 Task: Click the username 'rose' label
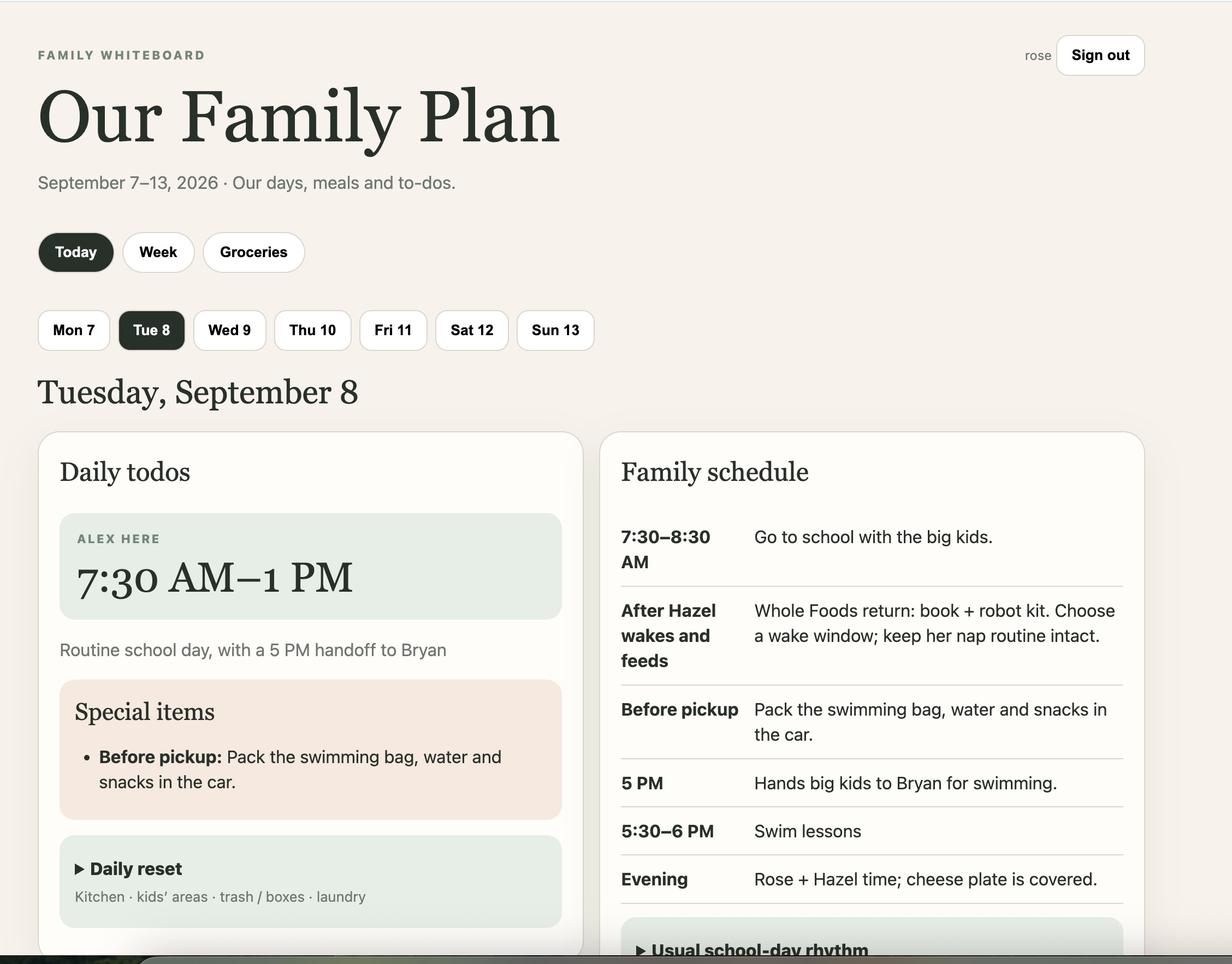(1038, 56)
